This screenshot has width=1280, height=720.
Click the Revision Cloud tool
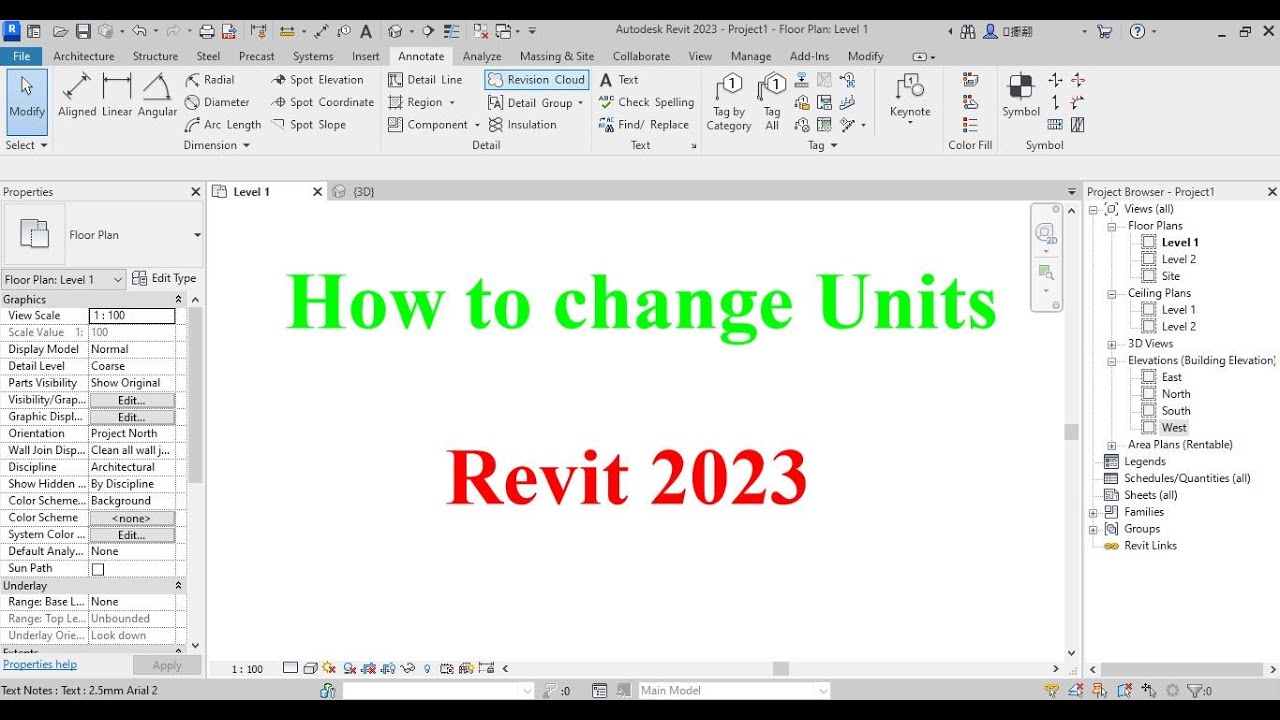point(536,80)
